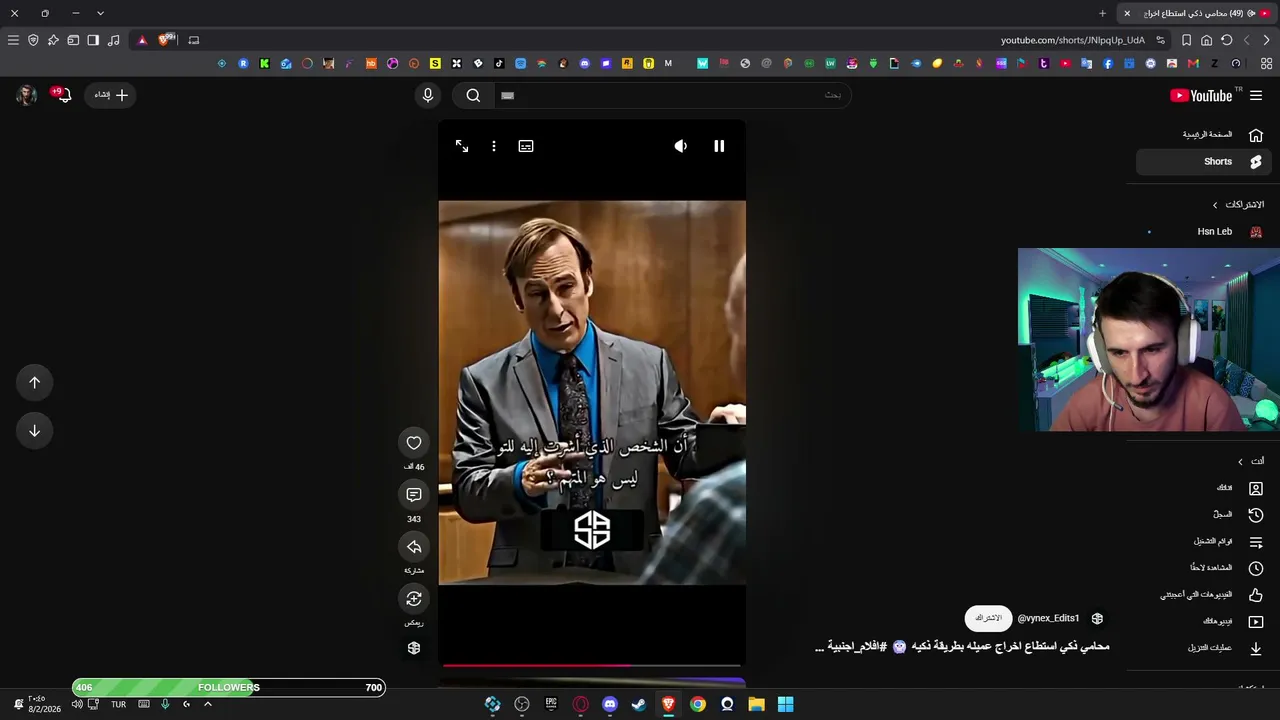Go to the next Short with down arrow
The height and width of the screenshot is (720, 1280).
click(34, 430)
